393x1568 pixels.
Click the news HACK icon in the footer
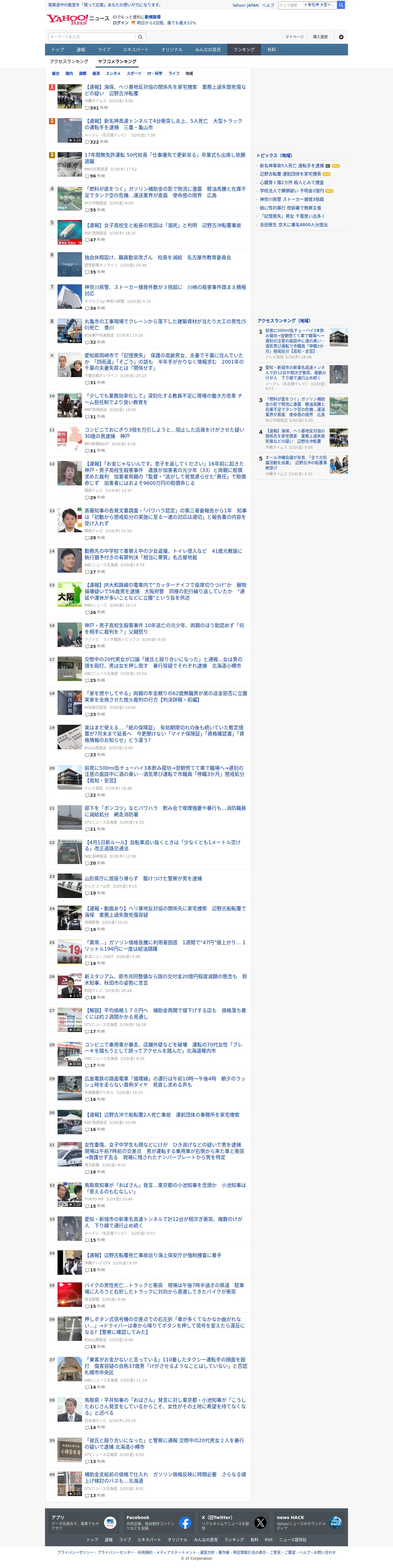coord(335,1522)
